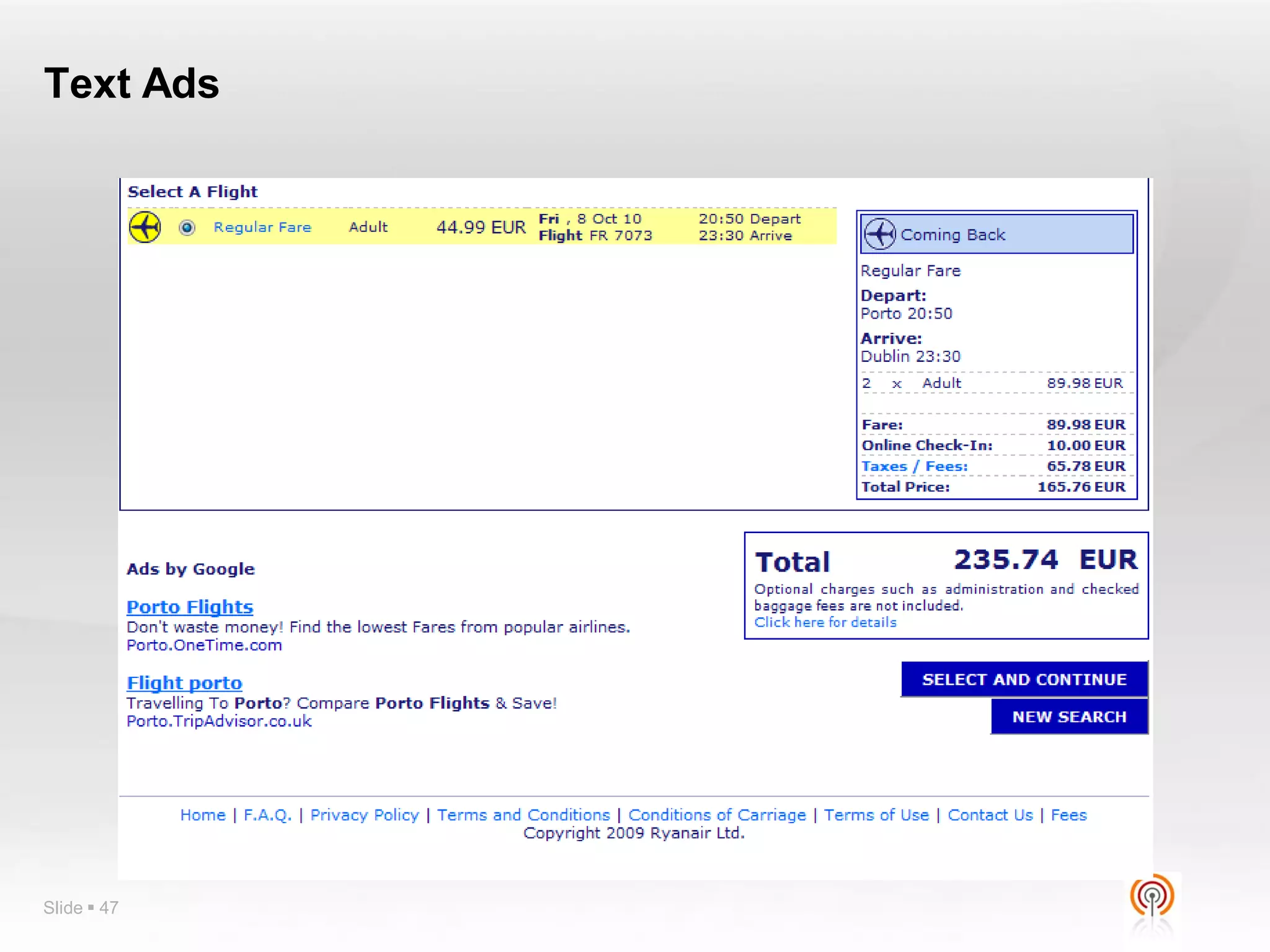Click the Online Check-In 10.00 EUR value
1270x952 pixels.
tap(1086, 445)
